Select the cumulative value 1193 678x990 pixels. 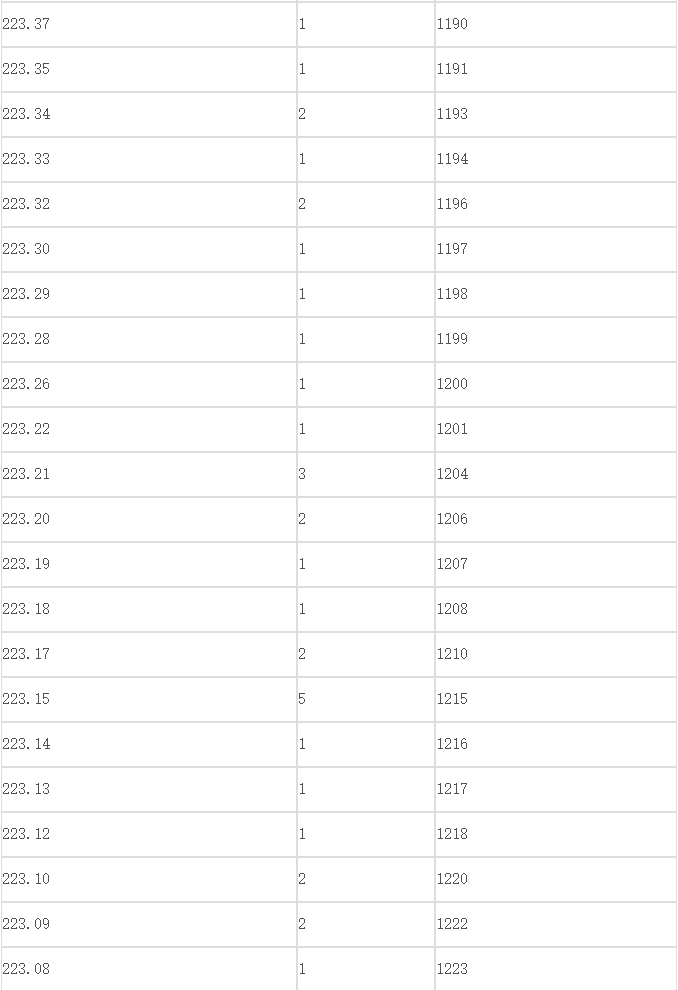coord(556,114)
